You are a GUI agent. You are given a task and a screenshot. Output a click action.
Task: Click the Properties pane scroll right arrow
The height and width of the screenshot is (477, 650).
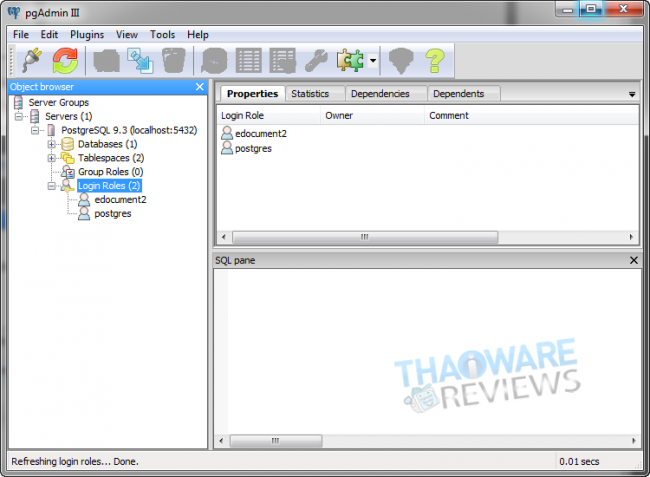pyautogui.click(x=631, y=237)
